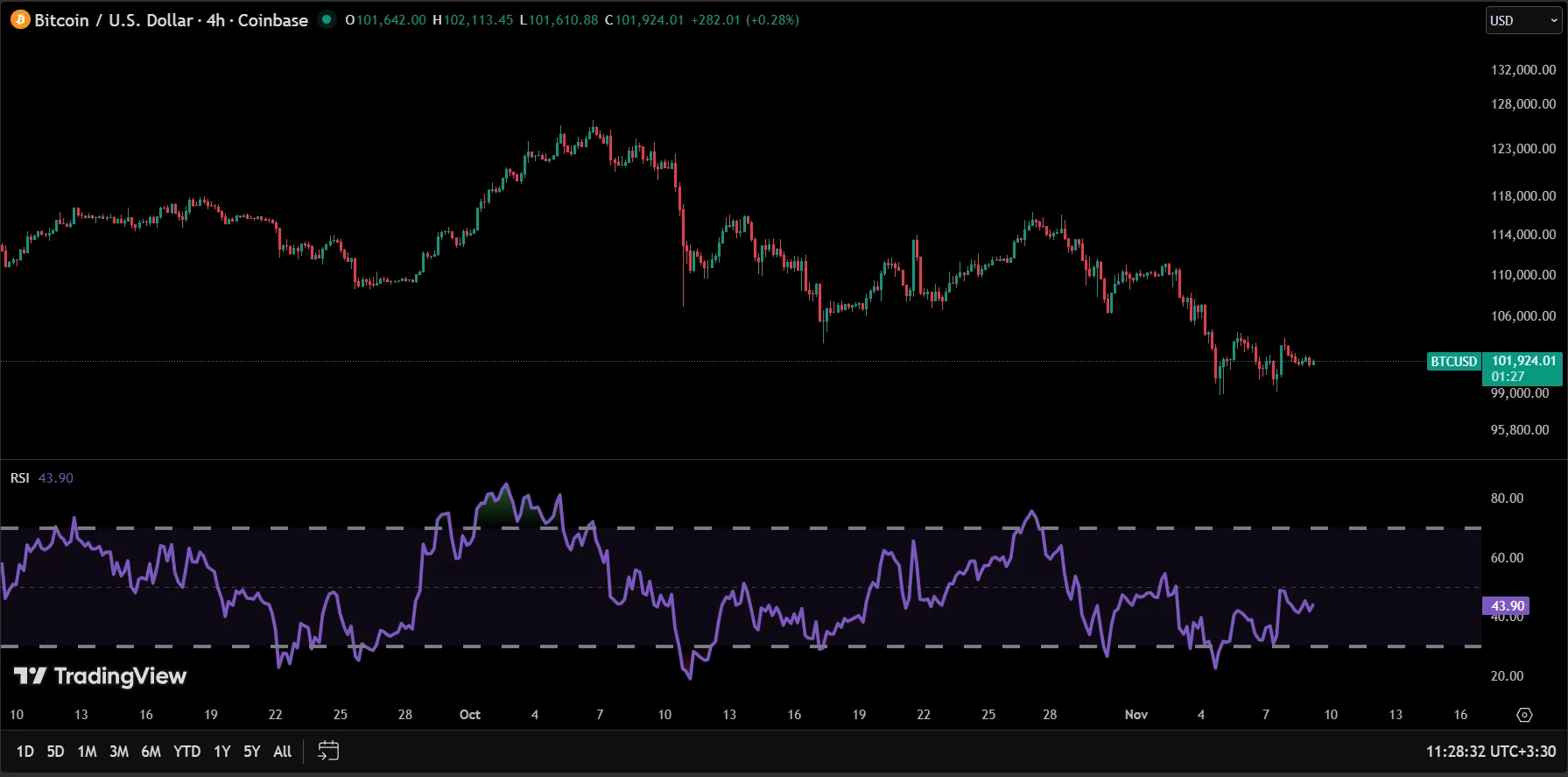This screenshot has width=1568, height=777.
Task: Click the Bitcoin / U.S. Dollar symbol title
Action: 171,19
